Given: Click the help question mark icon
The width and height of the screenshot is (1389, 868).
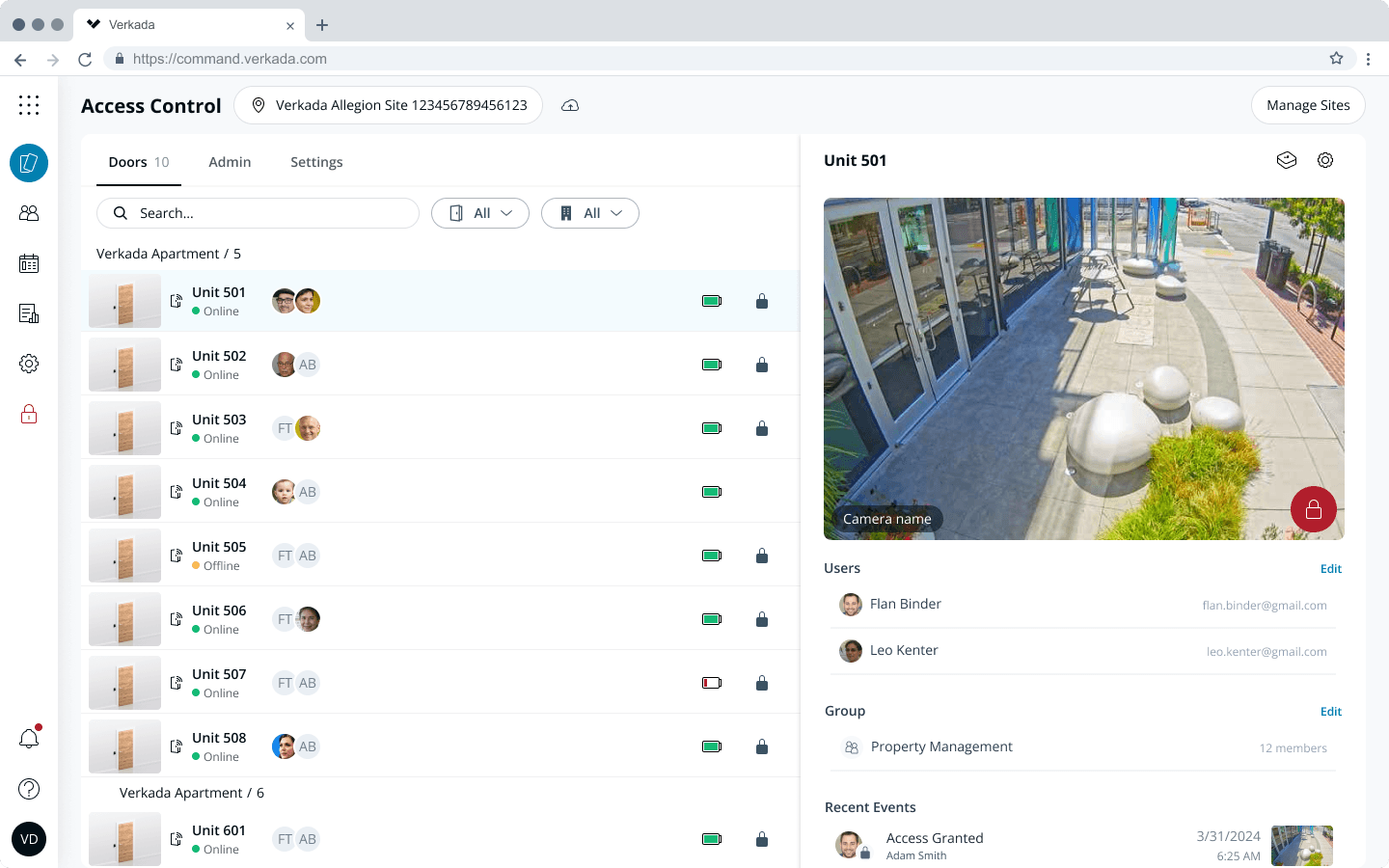Looking at the screenshot, I should (x=29, y=789).
